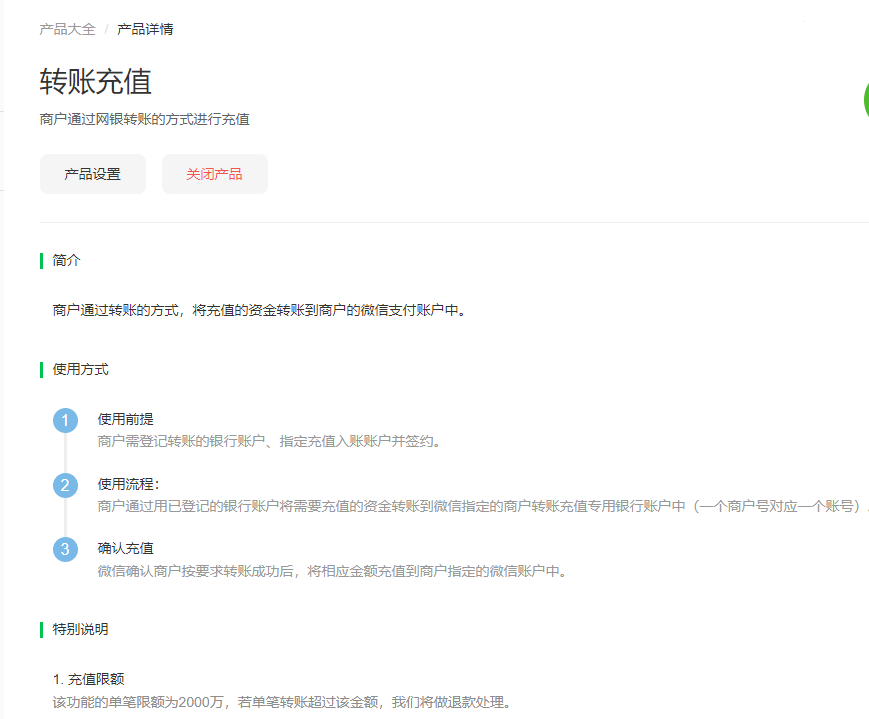Click description starting 商户通过用已登记的银行账户
The image size is (869, 719).
483,506
